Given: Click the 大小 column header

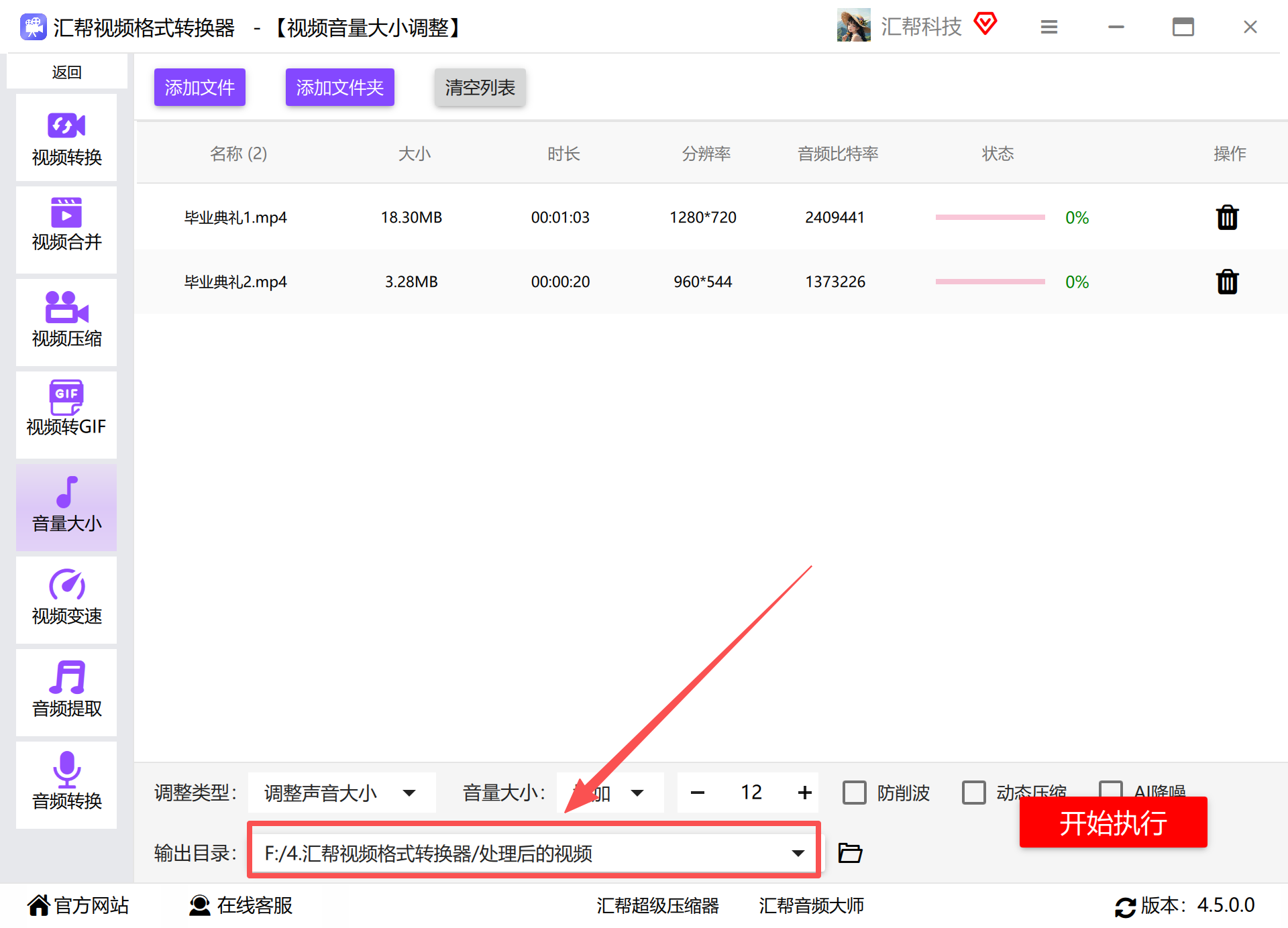Looking at the screenshot, I should coord(415,154).
